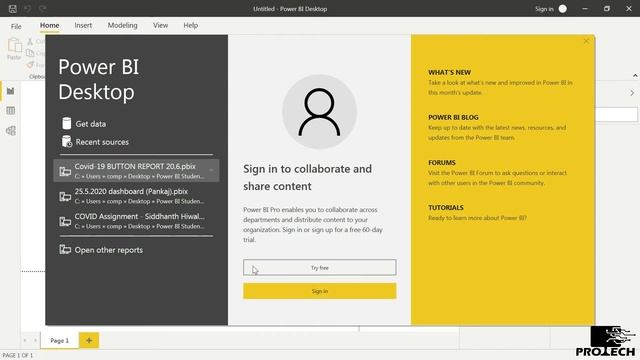Click the large profile avatar picture
This screenshot has height=360, width=640.
tap(320, 111)
